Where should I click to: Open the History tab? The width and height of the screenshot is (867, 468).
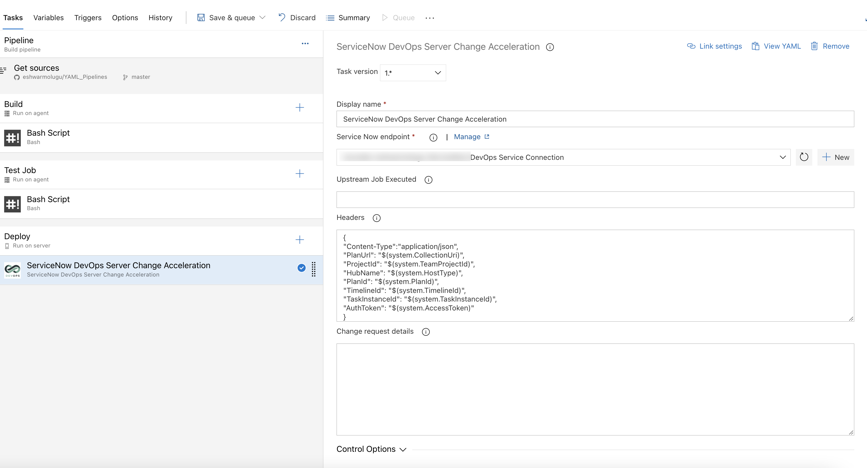click(x=160, y=18)
